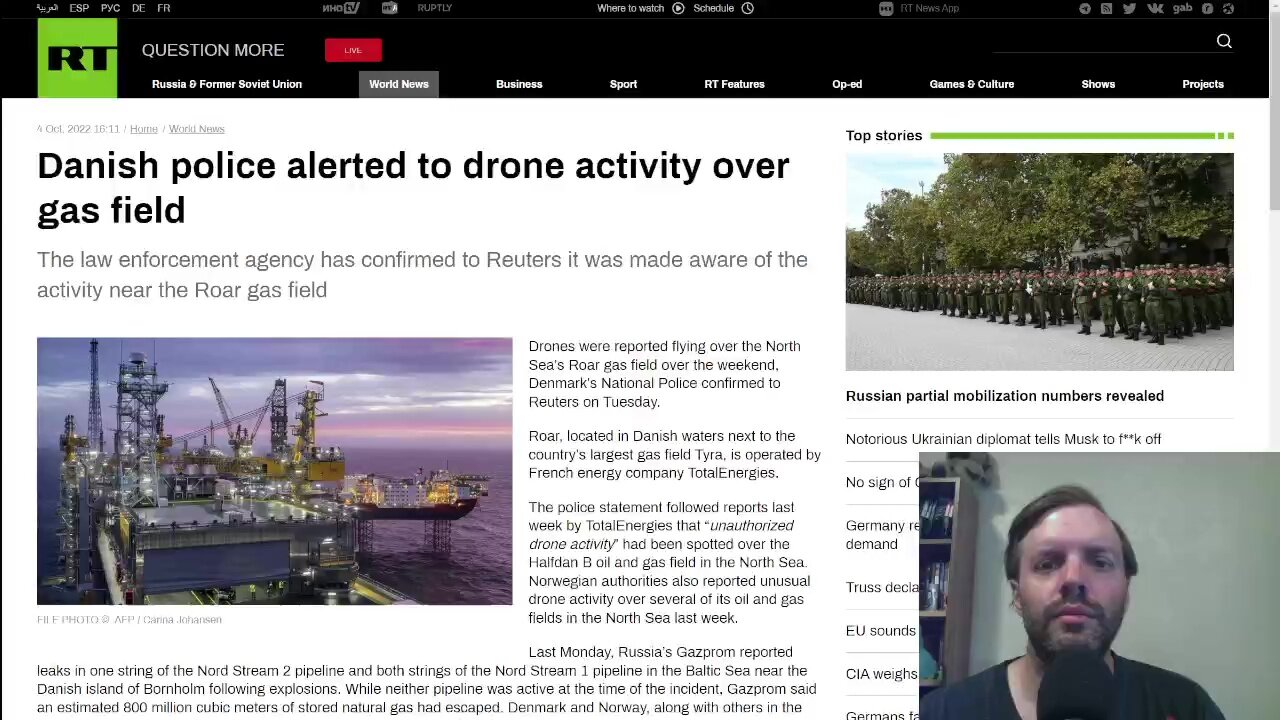Image resolution: width=1280 pixels, height=720 pixels.
Task: Open RT Telegram channel icon
Action: (x=1085, y=8)
